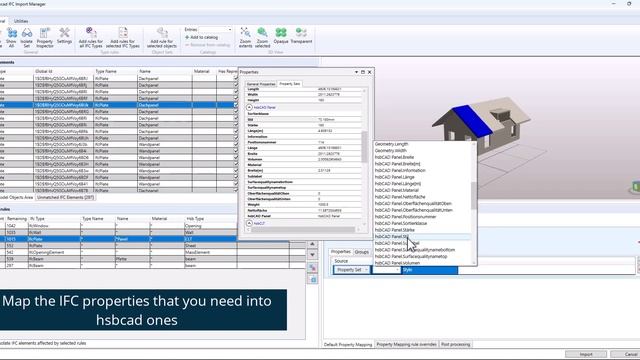
Task: Choose hsbCAD Panel.Information from list
Action: tap(400, 170)
